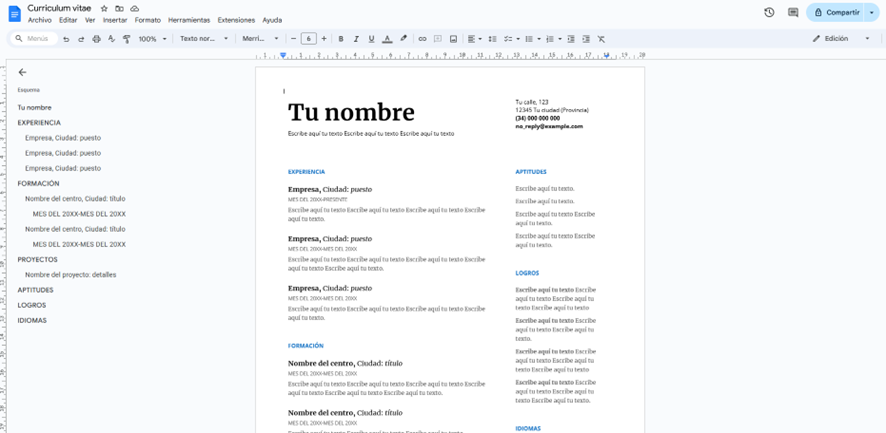Open the comments panel icon
This screenshot has height=433, width=886.
point(793,13)
